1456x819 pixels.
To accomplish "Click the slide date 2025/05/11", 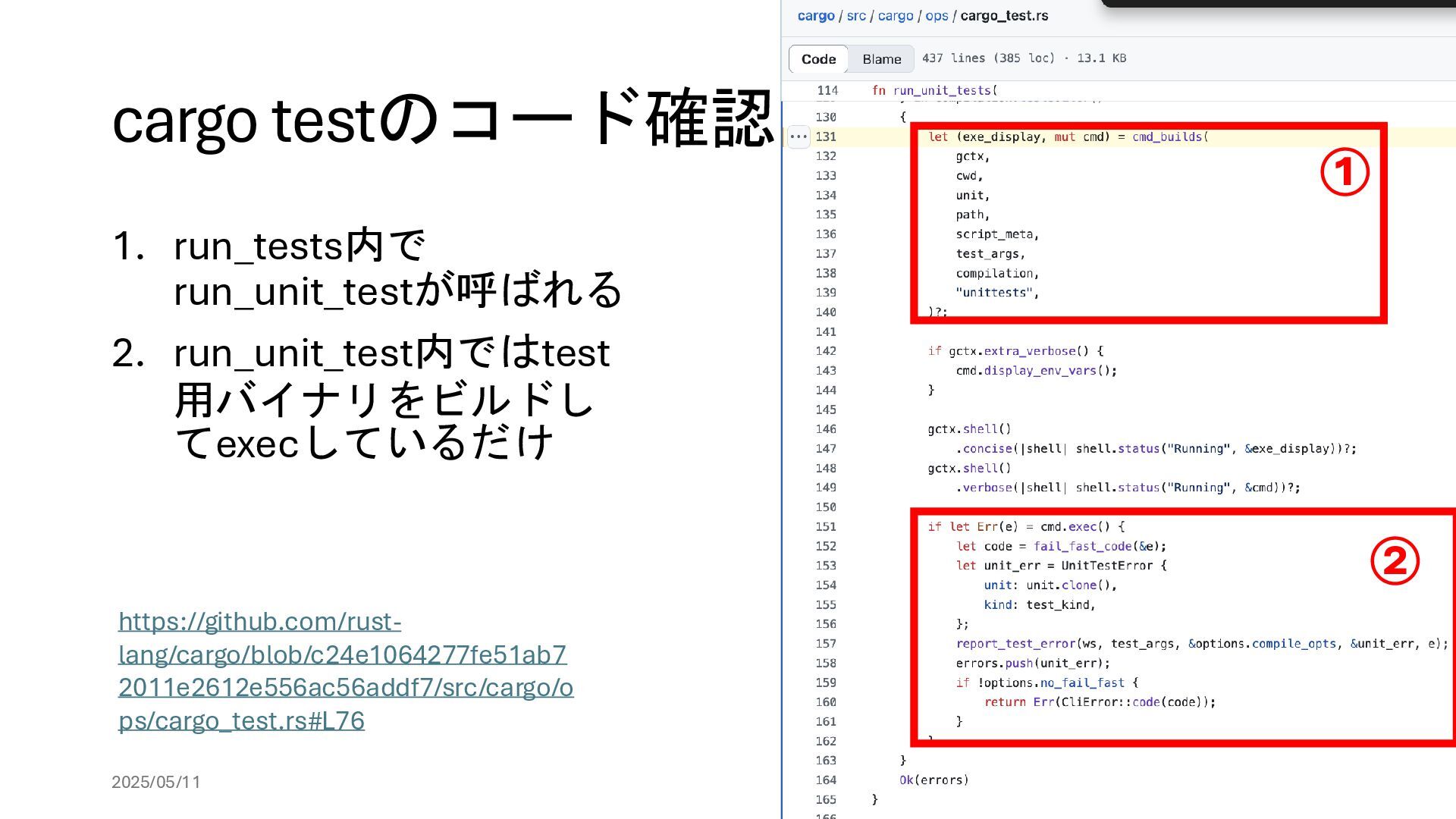I will pyautogui.click(x=156, y=783).
